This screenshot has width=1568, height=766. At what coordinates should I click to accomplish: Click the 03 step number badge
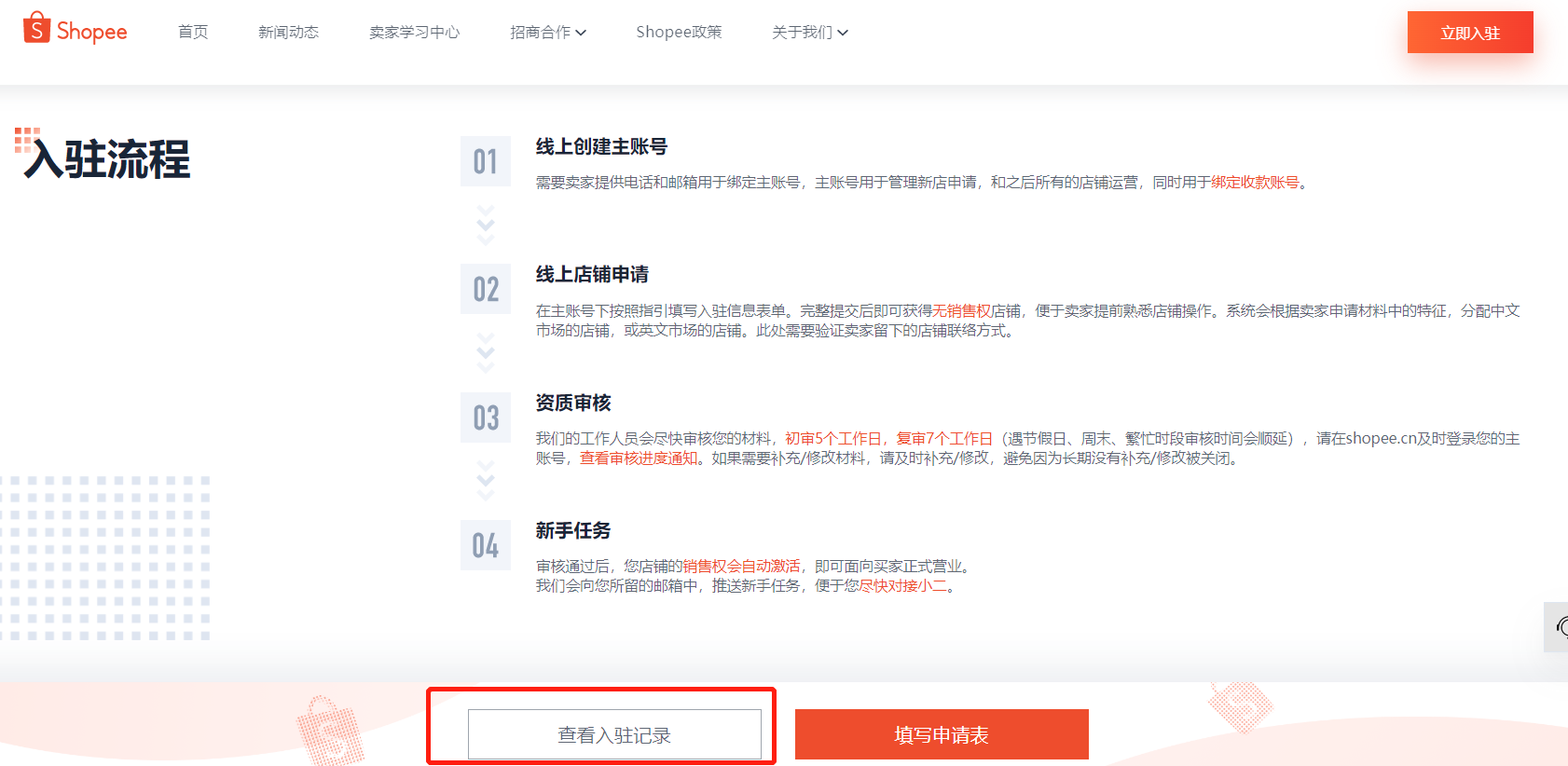click(x=485, y=417)
